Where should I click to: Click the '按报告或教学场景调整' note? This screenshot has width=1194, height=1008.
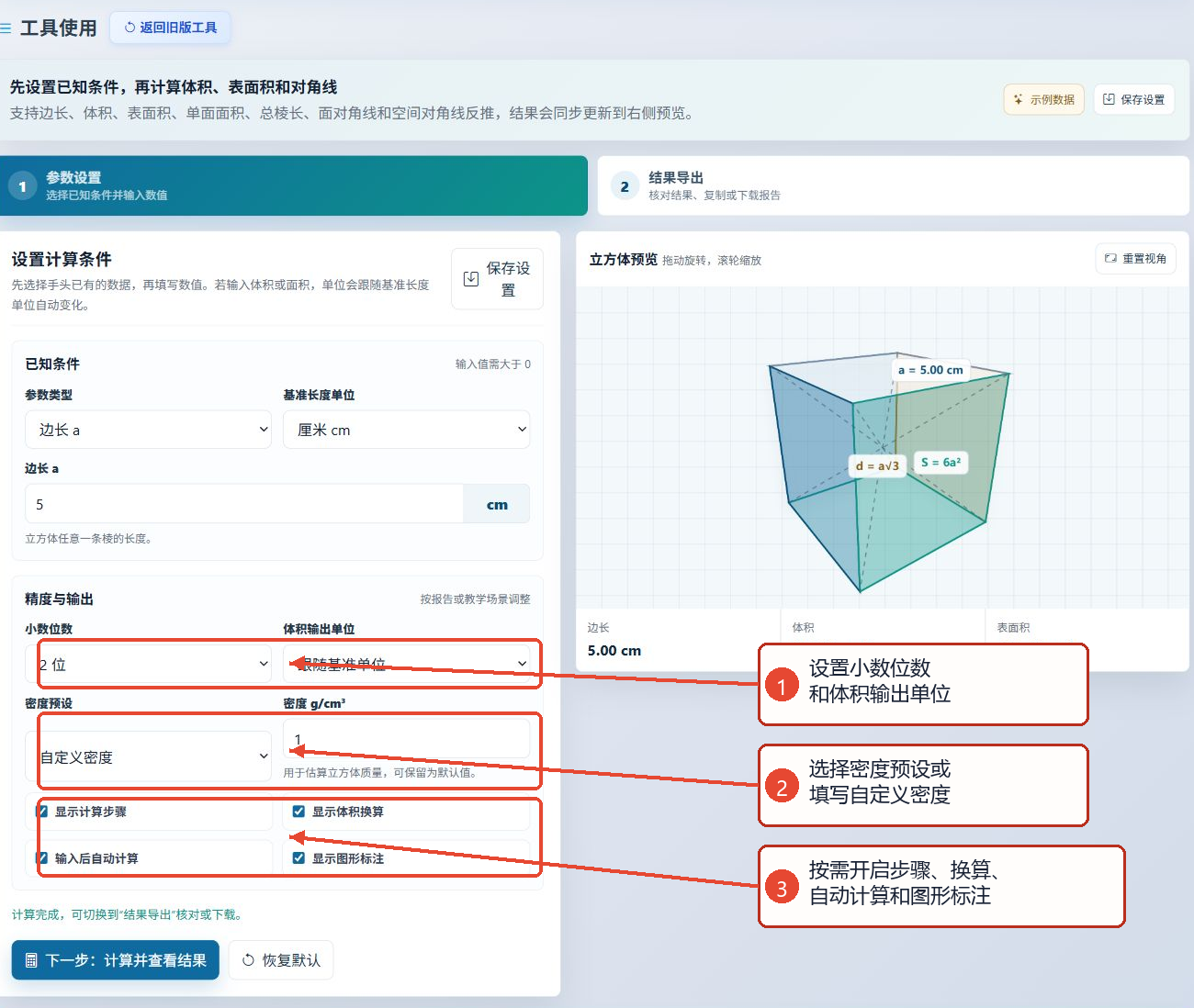coord(476,599)
